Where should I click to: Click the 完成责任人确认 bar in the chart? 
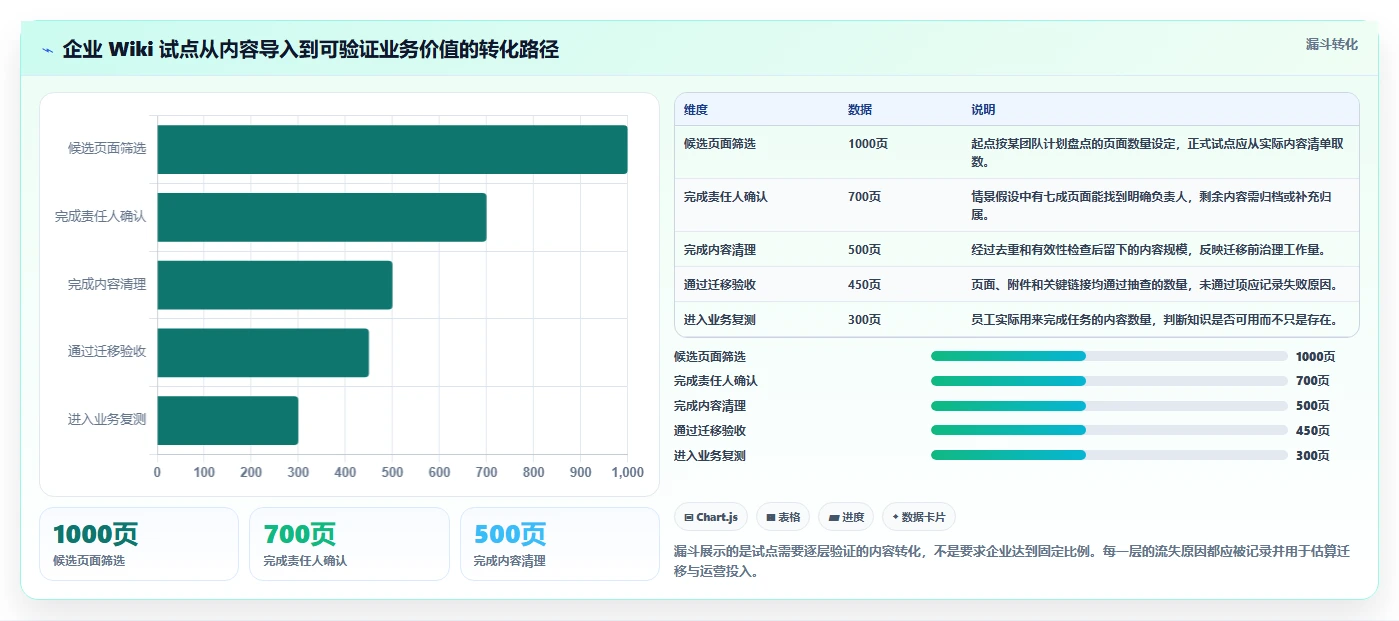point(322,217)
